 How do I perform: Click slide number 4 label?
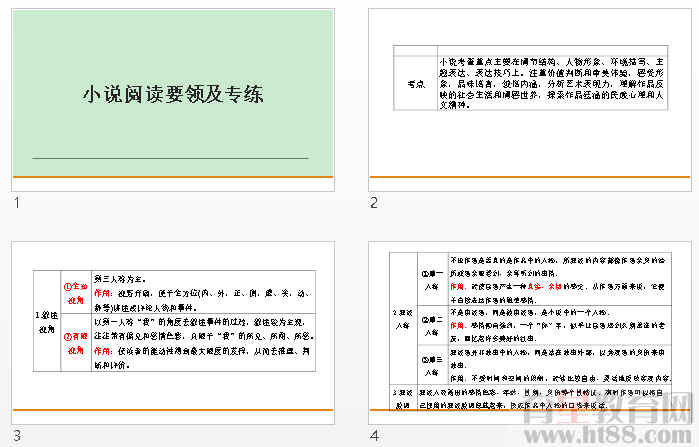[374, 436]
